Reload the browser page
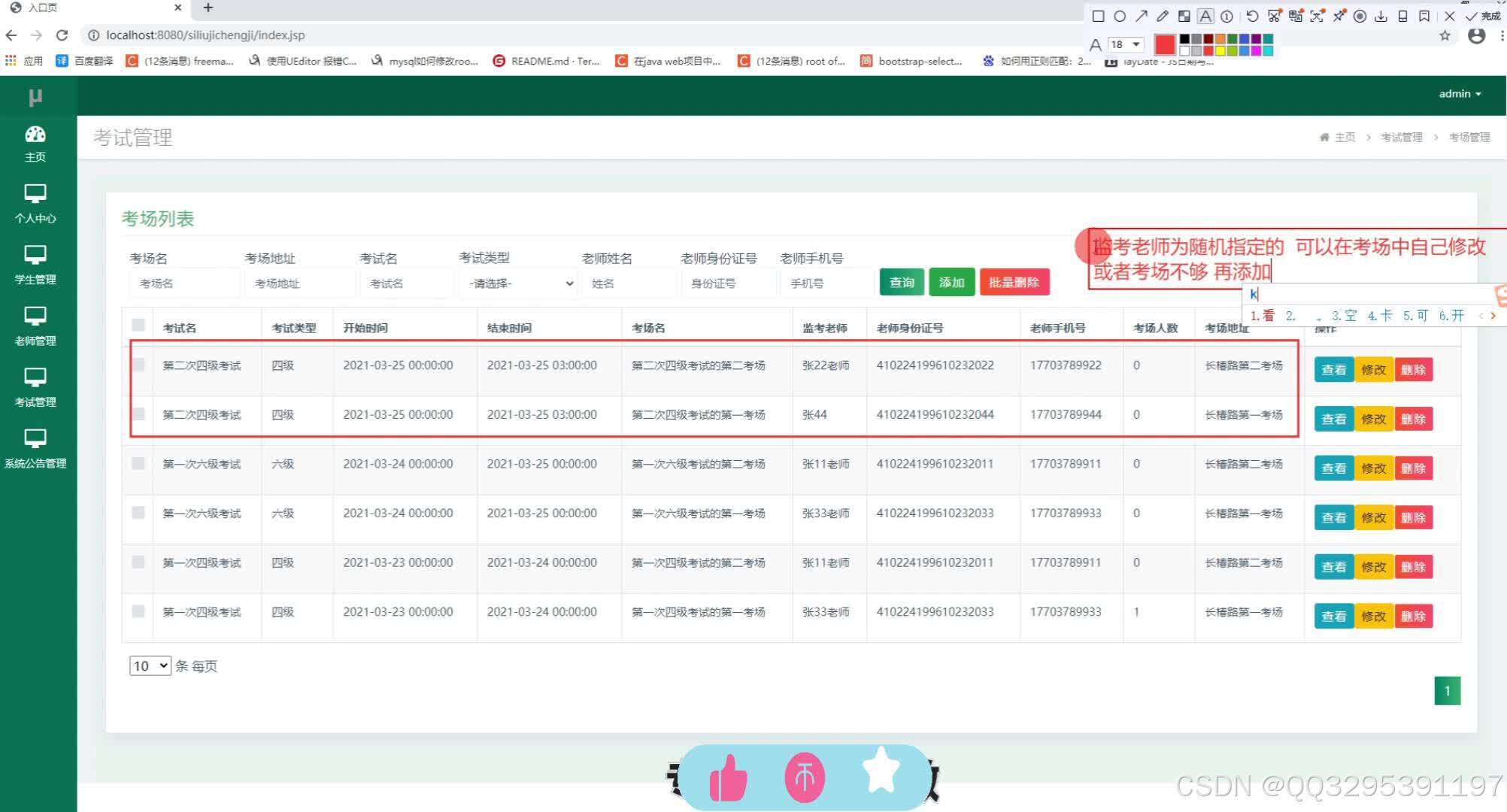 tap(62, 35)
